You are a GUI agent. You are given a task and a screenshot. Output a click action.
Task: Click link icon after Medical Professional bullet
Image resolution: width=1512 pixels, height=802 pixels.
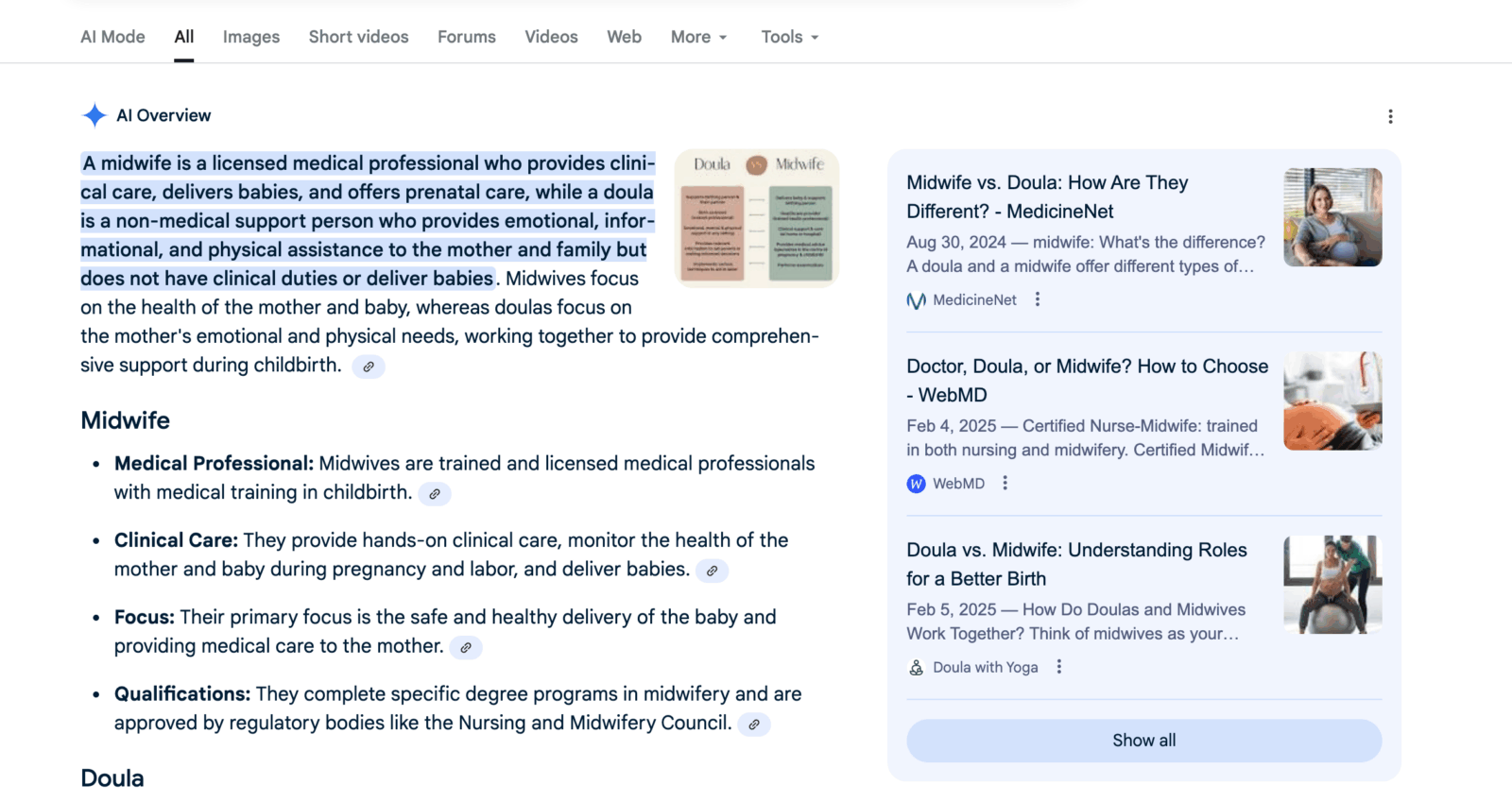tap(435, 494)
